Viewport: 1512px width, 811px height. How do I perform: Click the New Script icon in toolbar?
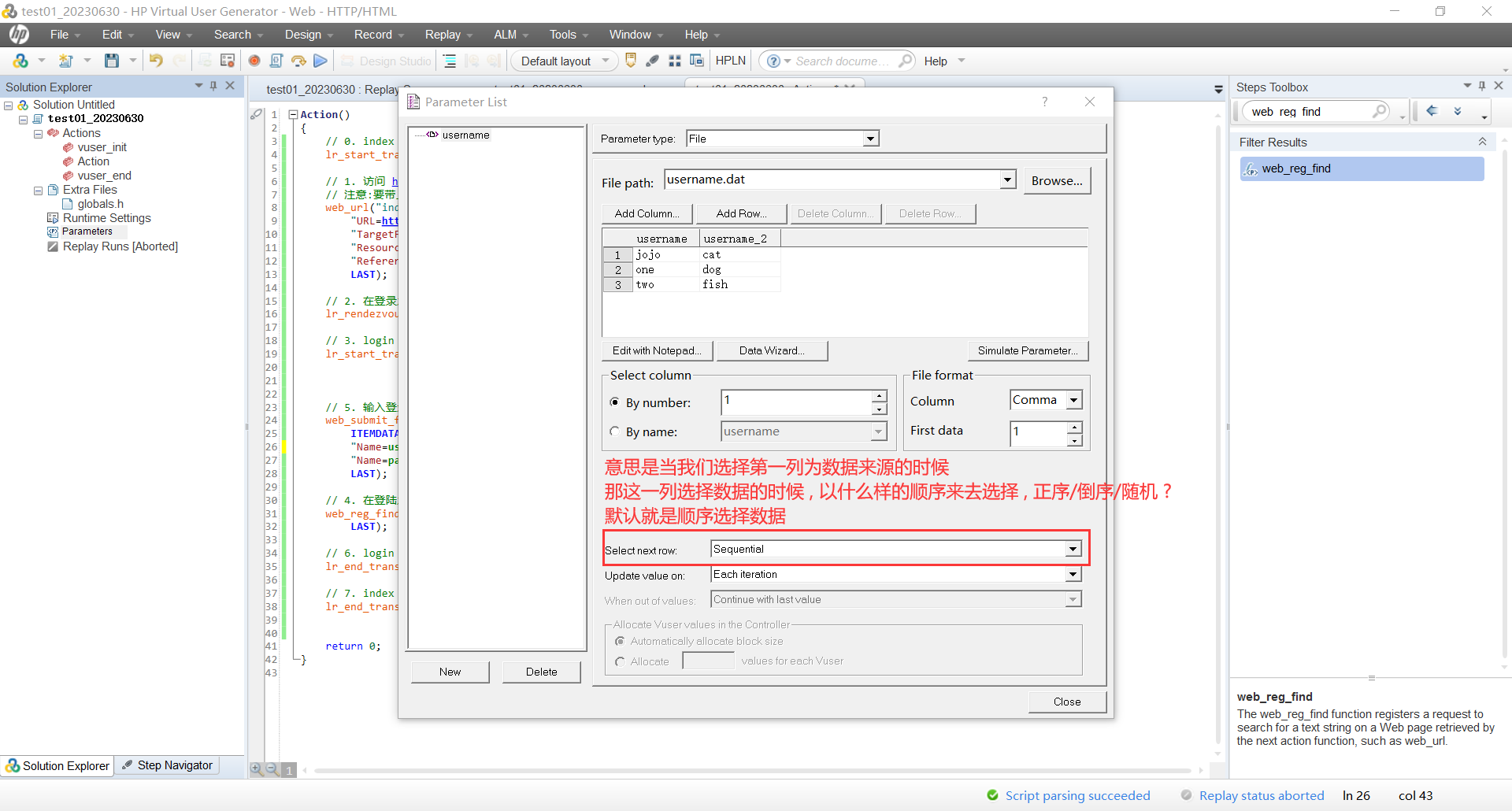pos(66,61)
